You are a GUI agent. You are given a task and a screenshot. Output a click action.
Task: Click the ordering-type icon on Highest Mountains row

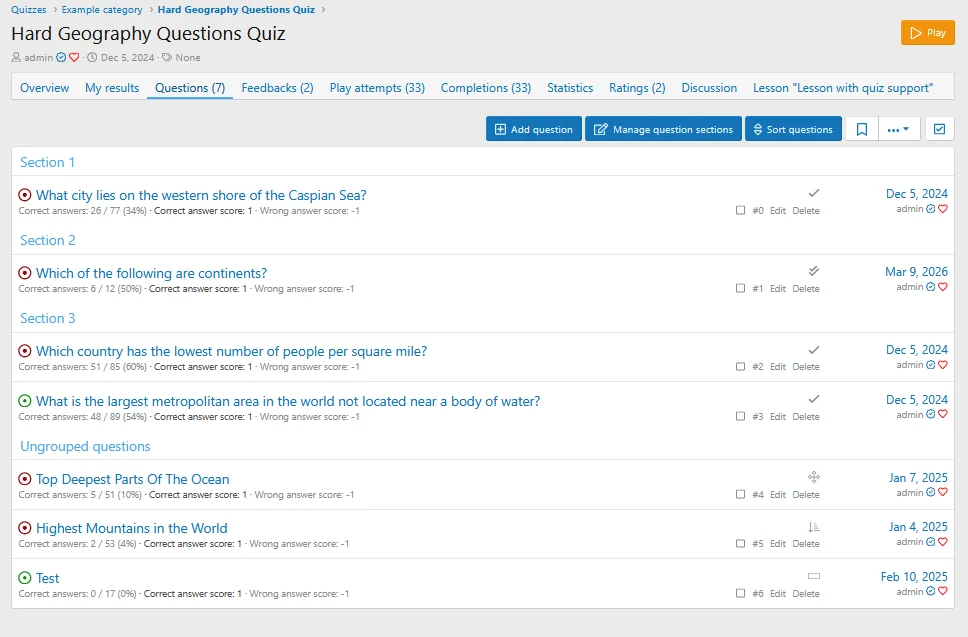(x=814, y=527)
